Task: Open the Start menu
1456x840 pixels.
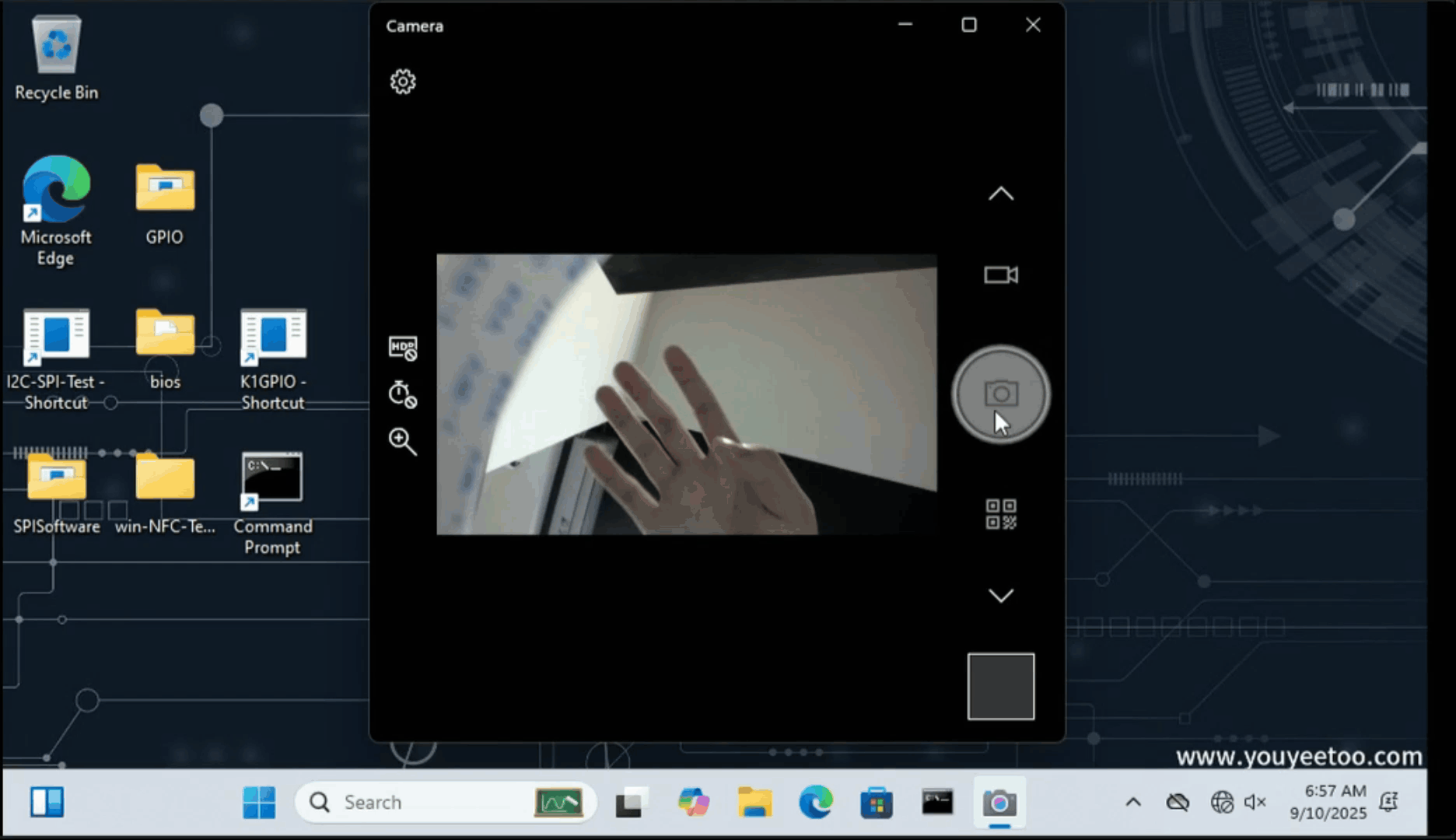Action: click(259, 802)
